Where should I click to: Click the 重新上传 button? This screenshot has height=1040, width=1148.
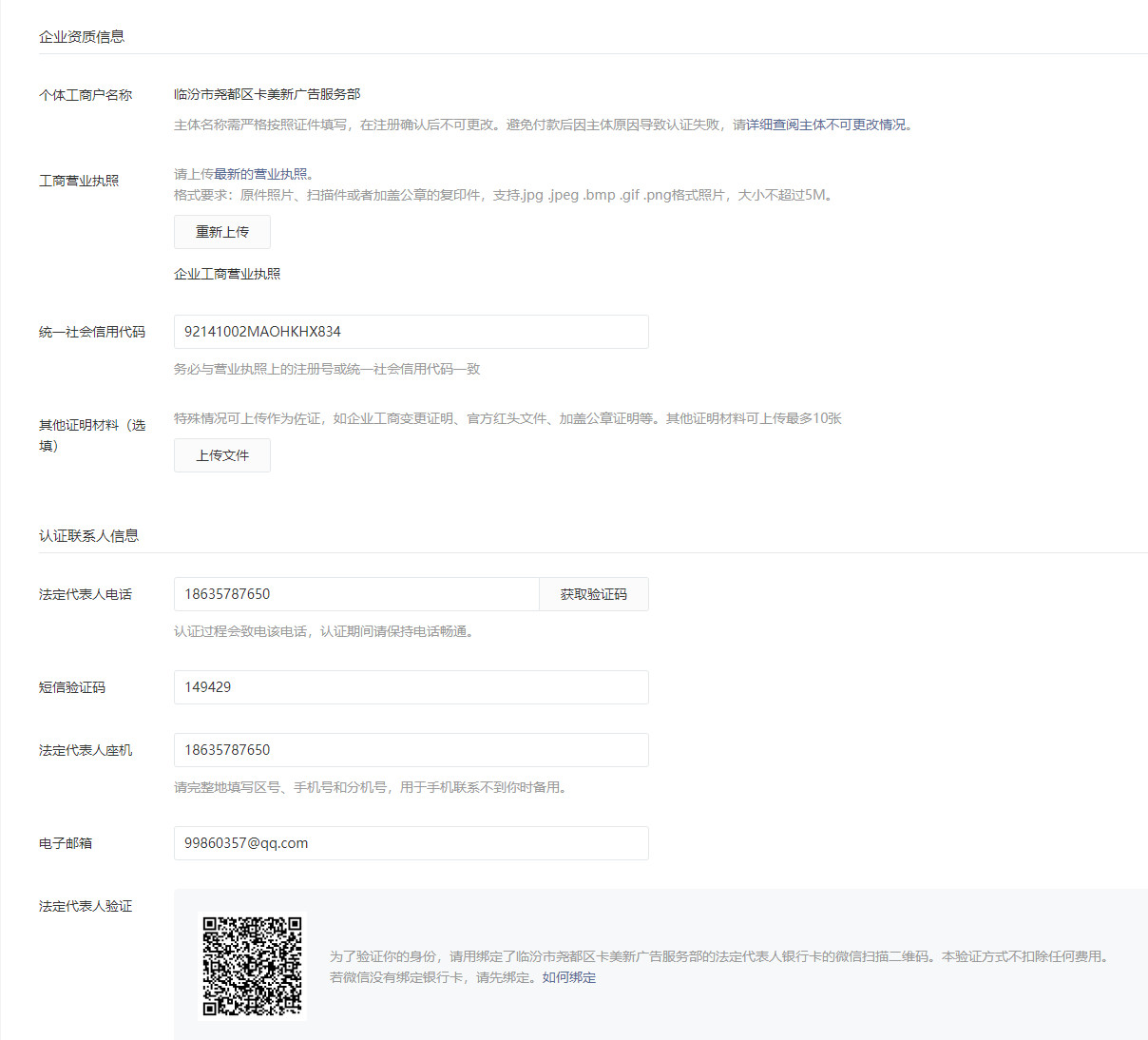tap(222, 232)
